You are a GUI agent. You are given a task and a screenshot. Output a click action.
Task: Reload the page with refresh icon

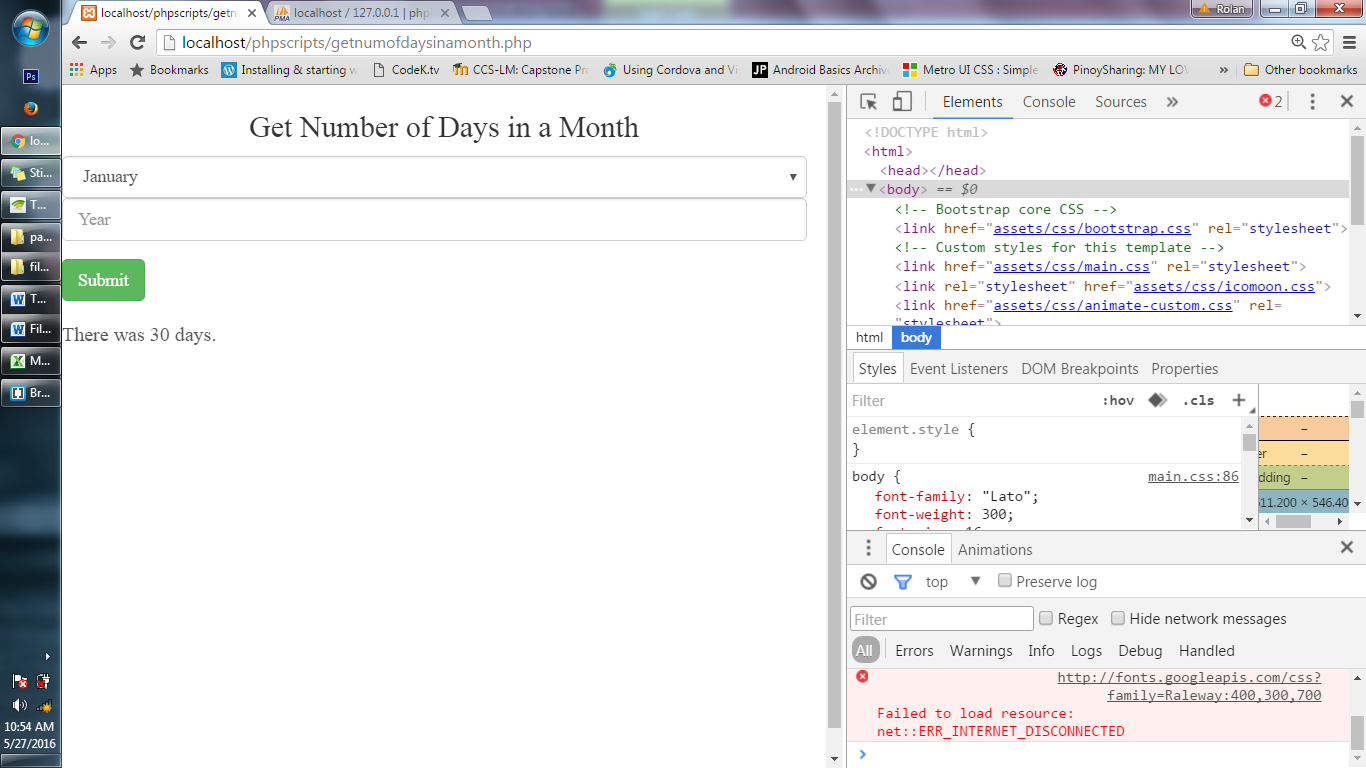point(138,43)
